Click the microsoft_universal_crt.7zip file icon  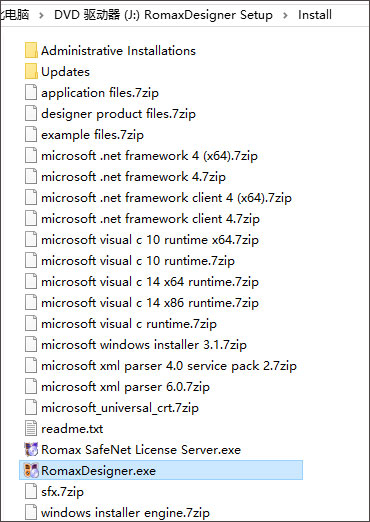click(x=31, y=407)
